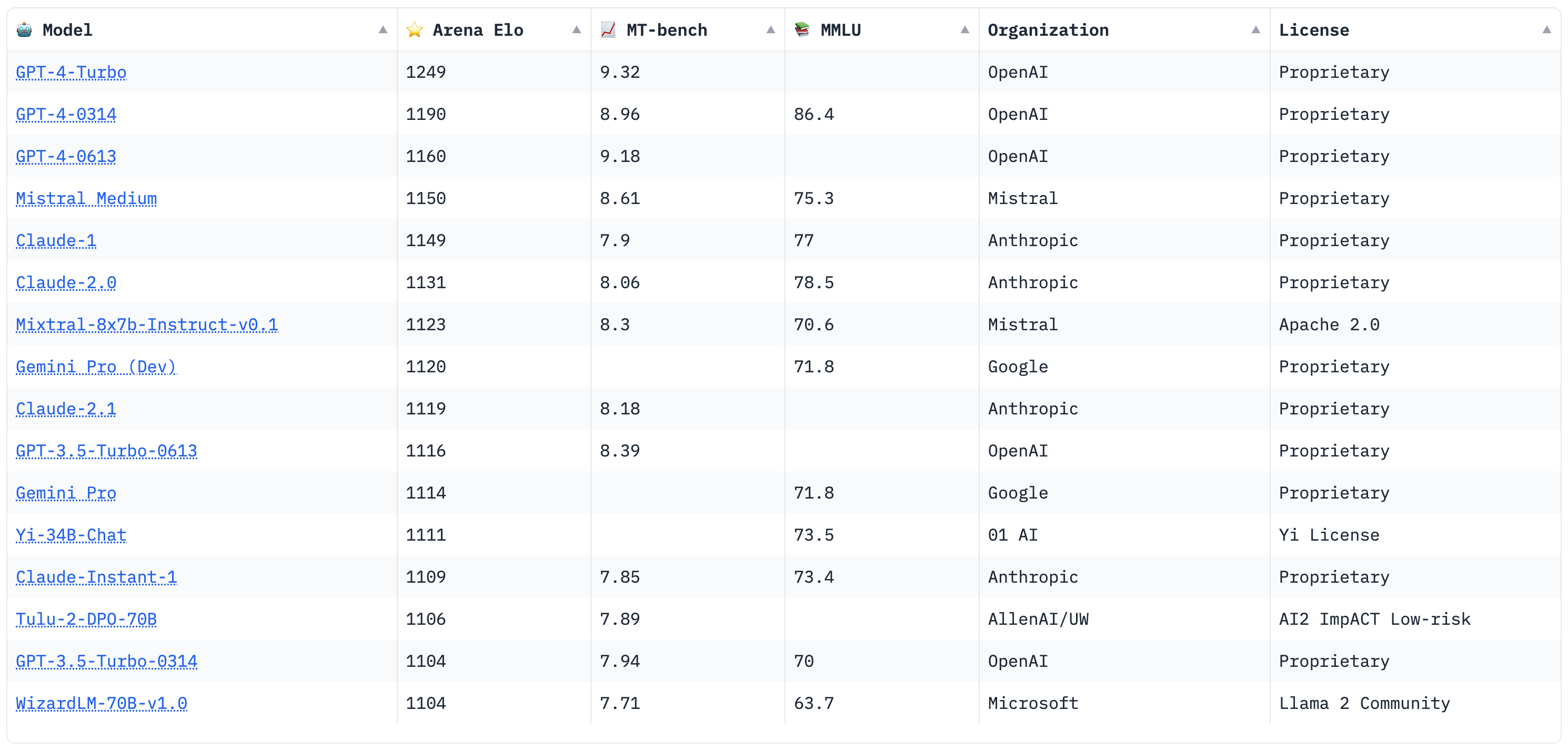Open the GPT-4-Turbo model link

click(71, 72)
